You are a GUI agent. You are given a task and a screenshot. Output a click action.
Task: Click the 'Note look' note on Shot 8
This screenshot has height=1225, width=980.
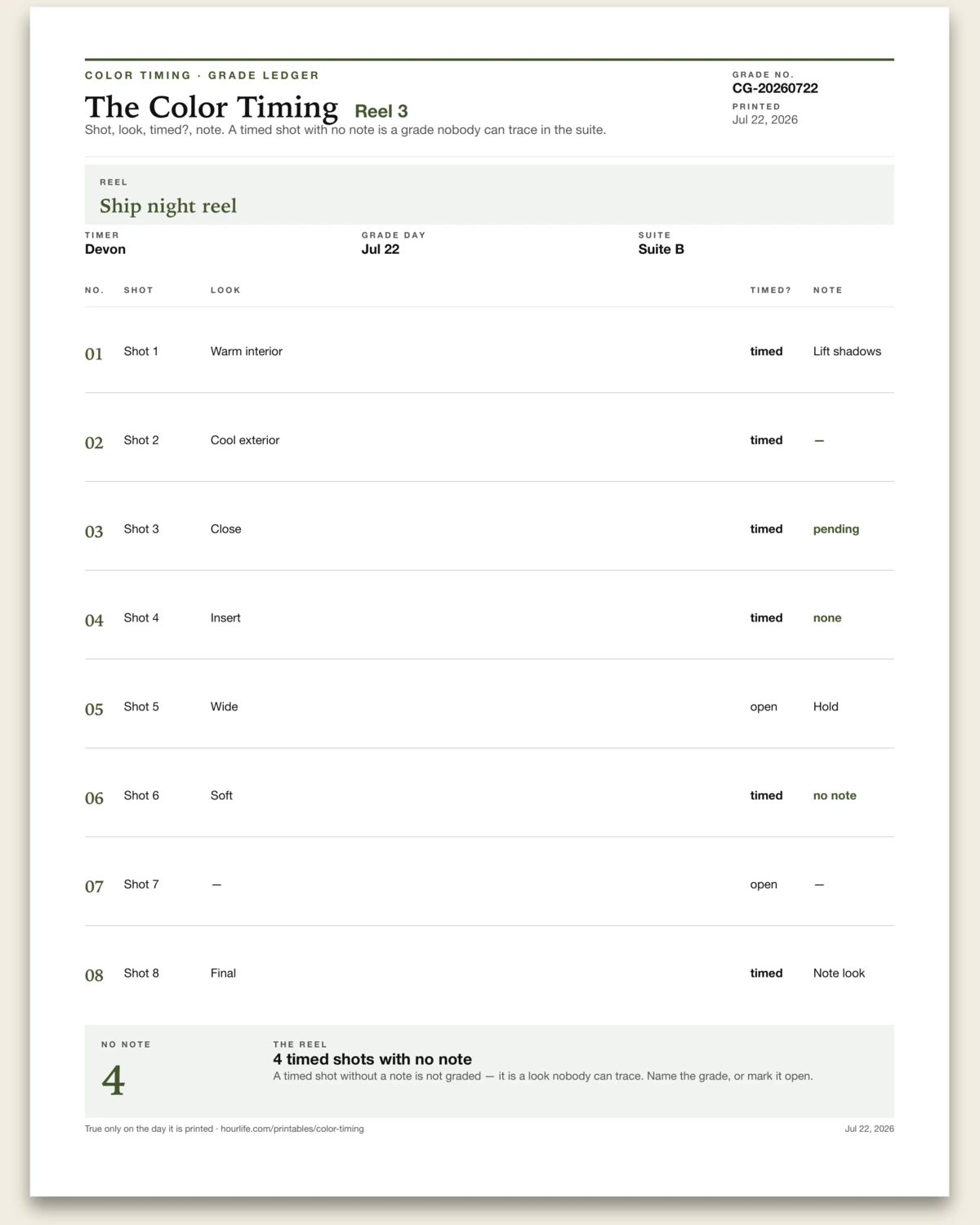839,973
